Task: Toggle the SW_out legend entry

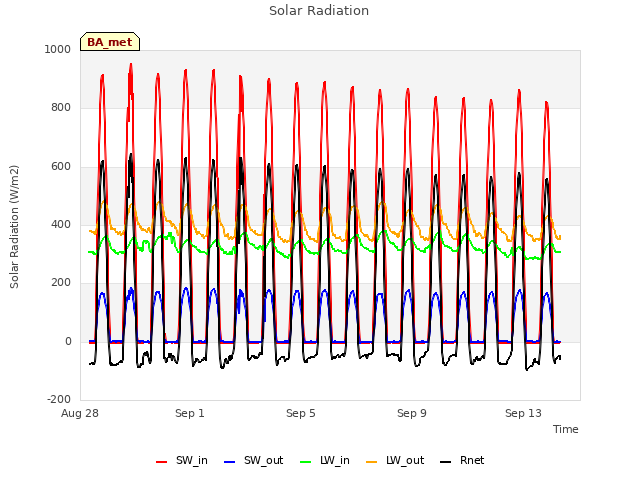Action: point(253,461)
